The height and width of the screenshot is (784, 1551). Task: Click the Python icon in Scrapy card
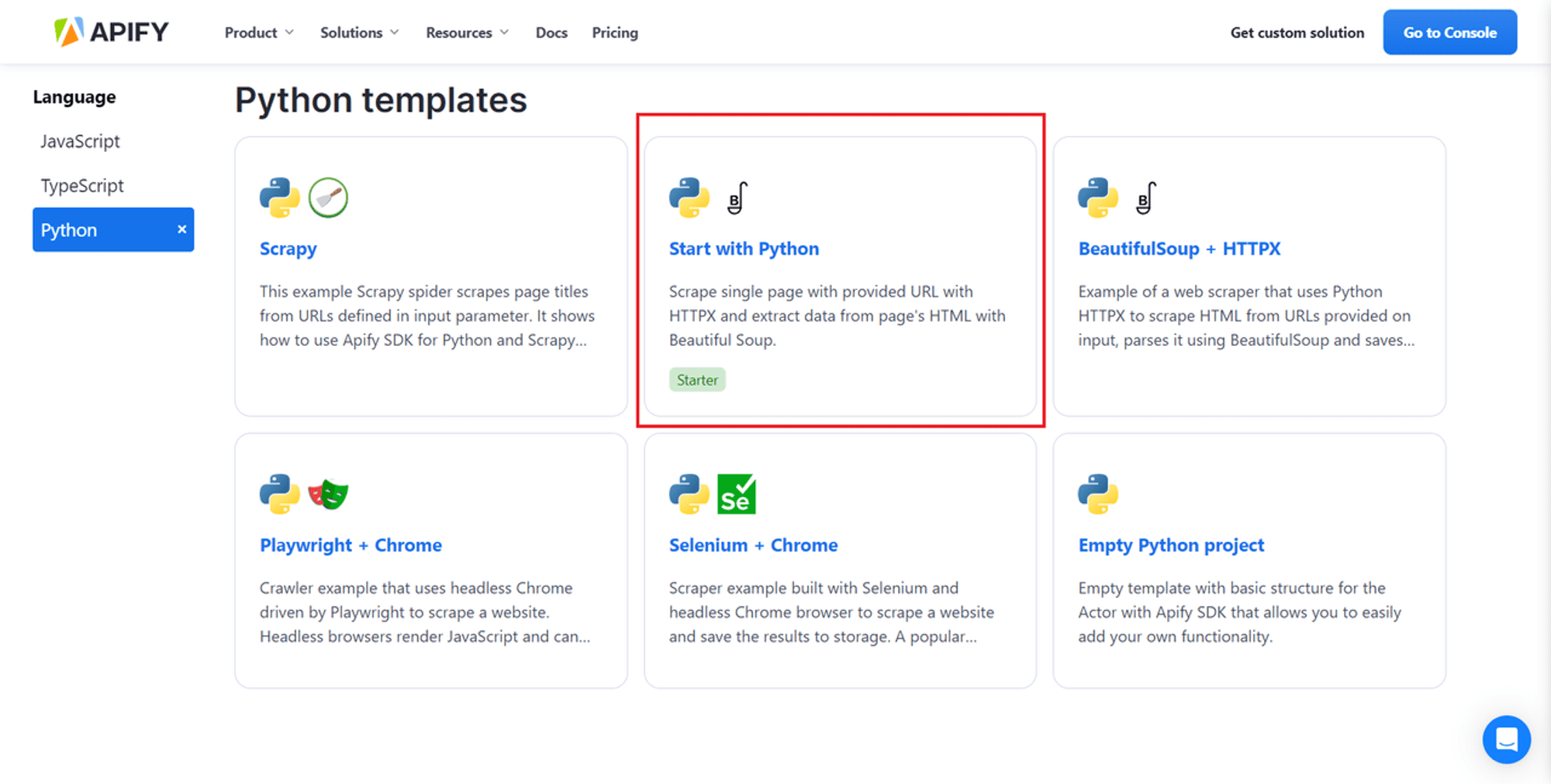(x=279, y=198)
